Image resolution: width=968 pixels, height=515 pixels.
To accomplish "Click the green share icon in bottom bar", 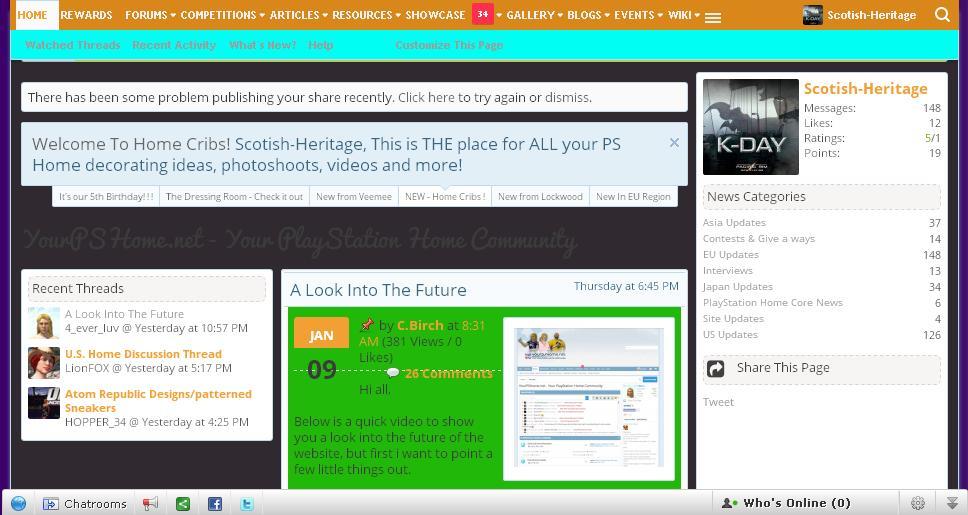I will pos(183,504).
